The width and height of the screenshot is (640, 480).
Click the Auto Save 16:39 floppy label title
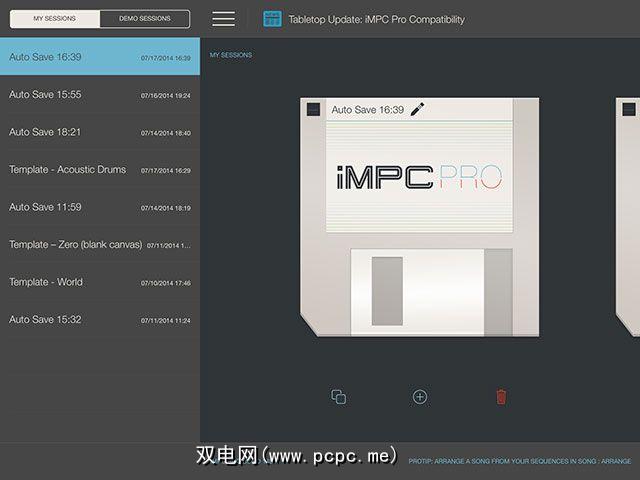367,109
